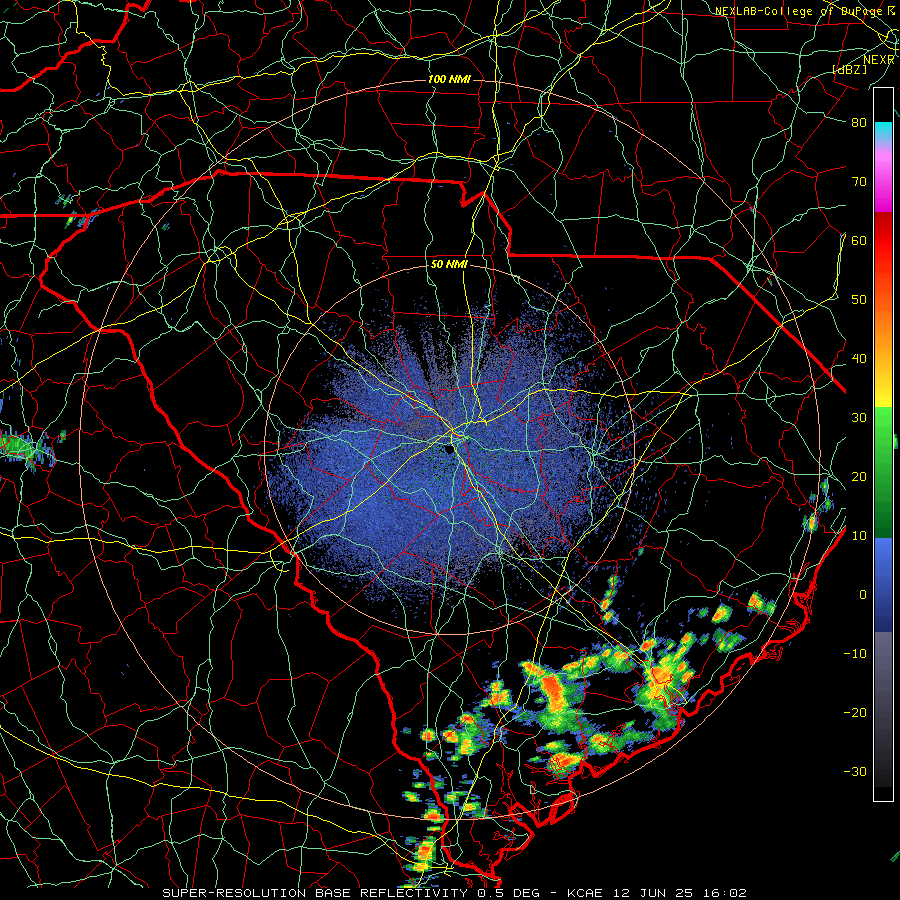Viewport: 900px width, 900px height.
Task: Click the 50 NMI range ring label
Action: coord(449,265)
